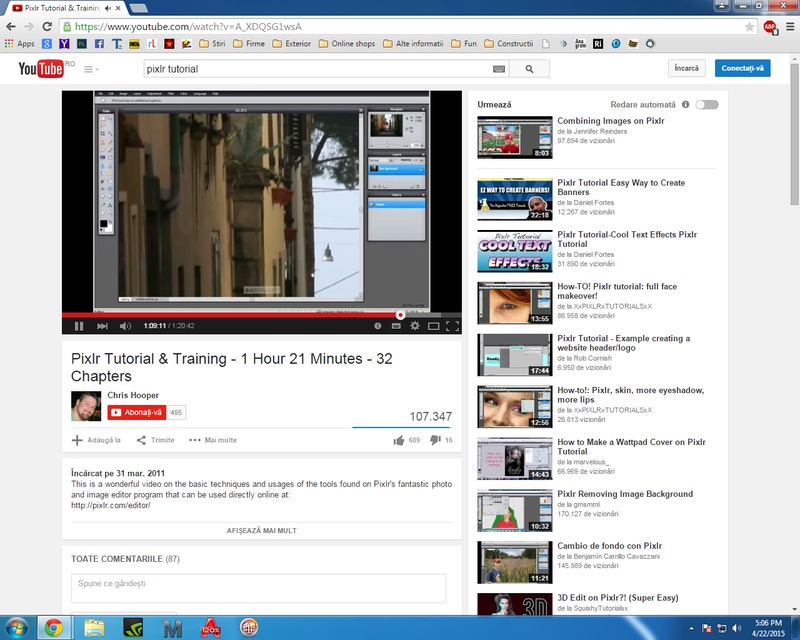Open the Windows Start button
The image size is (800, 640).
point(16,628)
